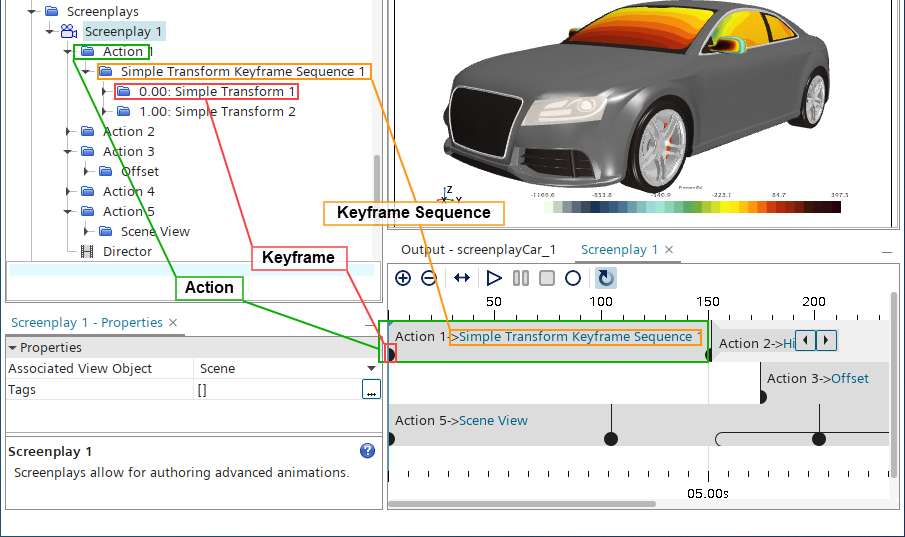The image size is (905, 537).
Task: Click the Screenplay 1 camera icon
Action: (68, 32)
